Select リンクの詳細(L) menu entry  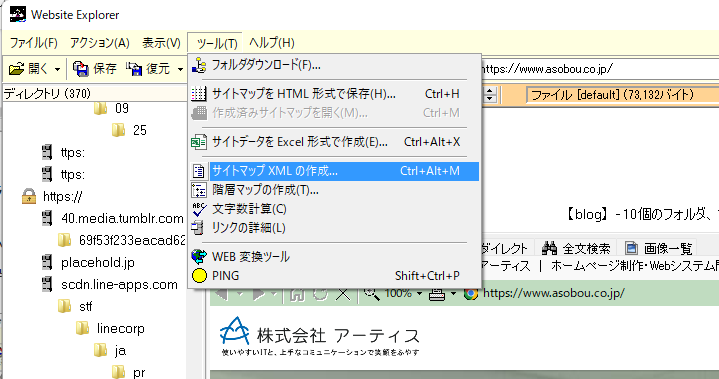click(335, 228)
